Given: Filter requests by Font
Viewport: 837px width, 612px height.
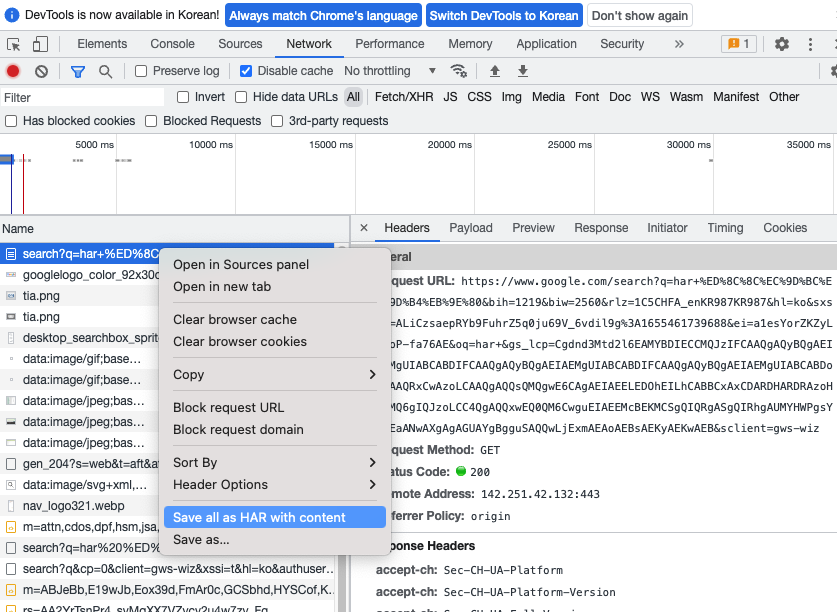Looking at the screenshot, I should pyautogui.click(x=587, y=97).
